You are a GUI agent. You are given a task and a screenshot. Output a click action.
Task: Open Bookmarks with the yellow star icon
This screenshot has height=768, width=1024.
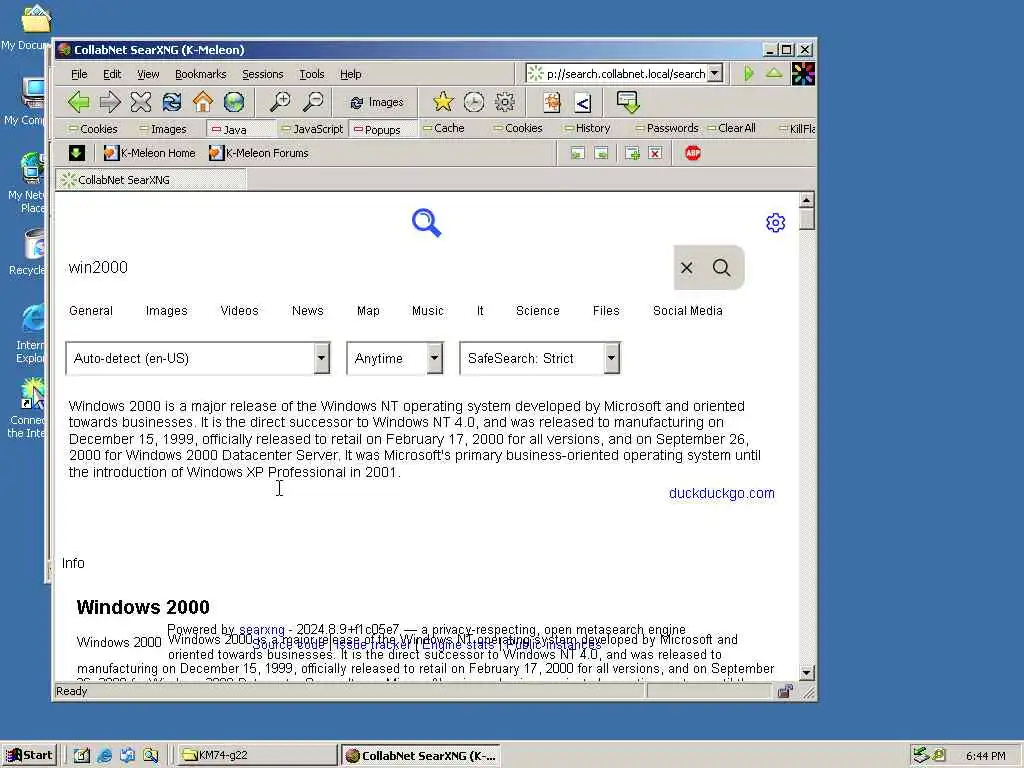tap(443, 101)
